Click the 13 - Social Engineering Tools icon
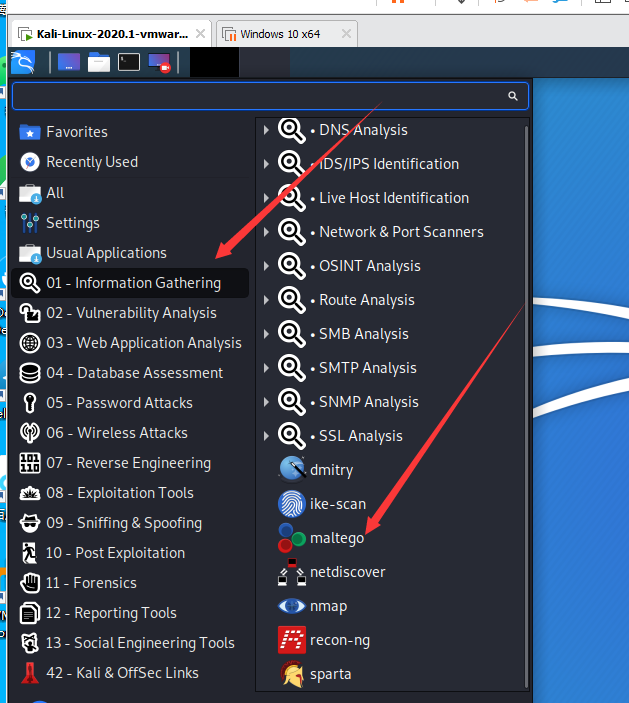629x703 pixels. click(x=30, y=643)
